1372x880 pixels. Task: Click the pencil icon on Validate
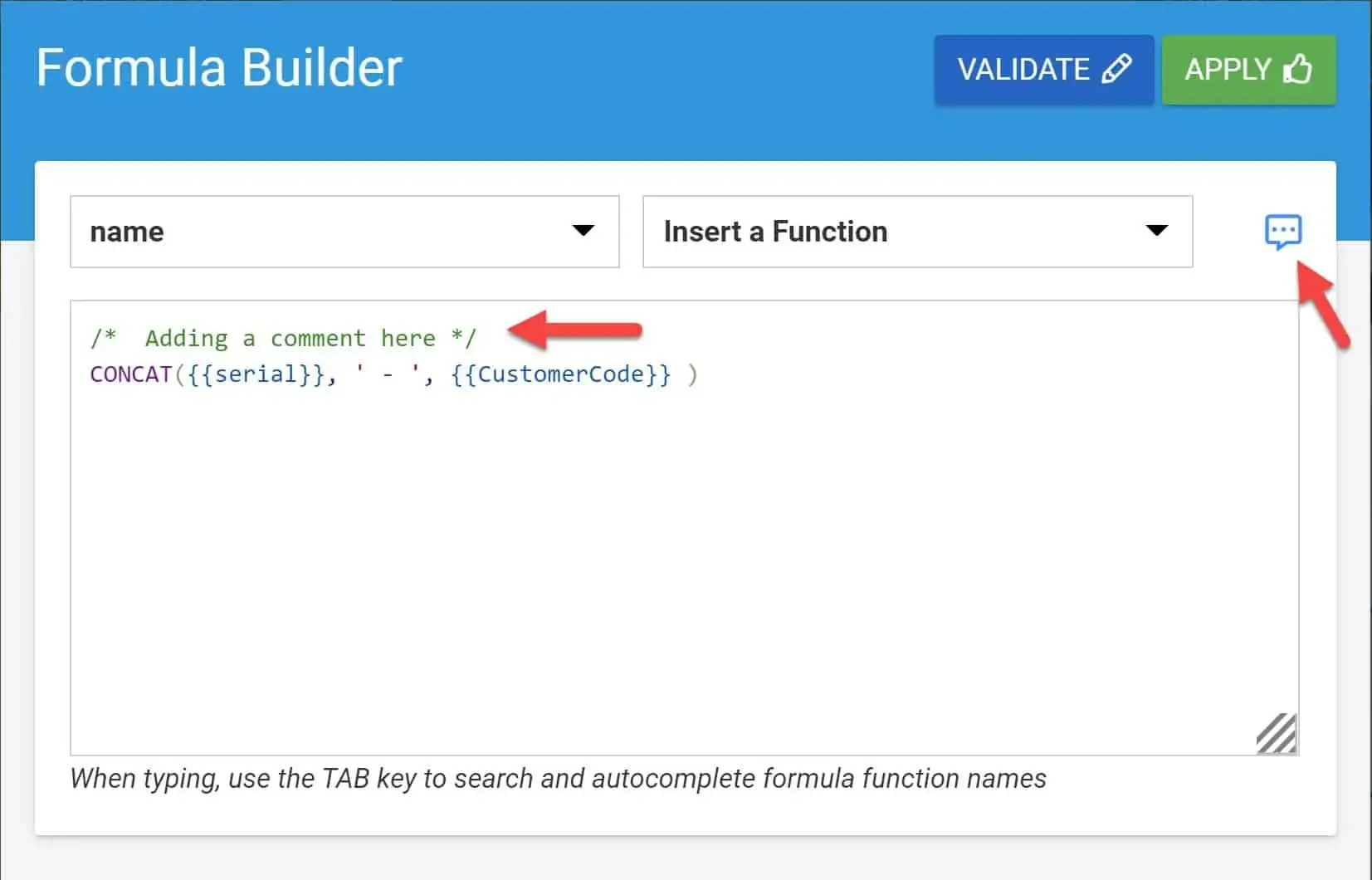[x=1116, y=69]
